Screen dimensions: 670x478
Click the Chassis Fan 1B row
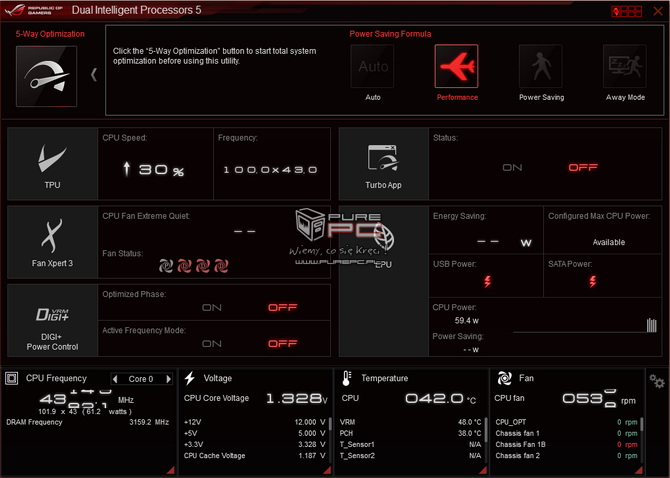point(566,444)
